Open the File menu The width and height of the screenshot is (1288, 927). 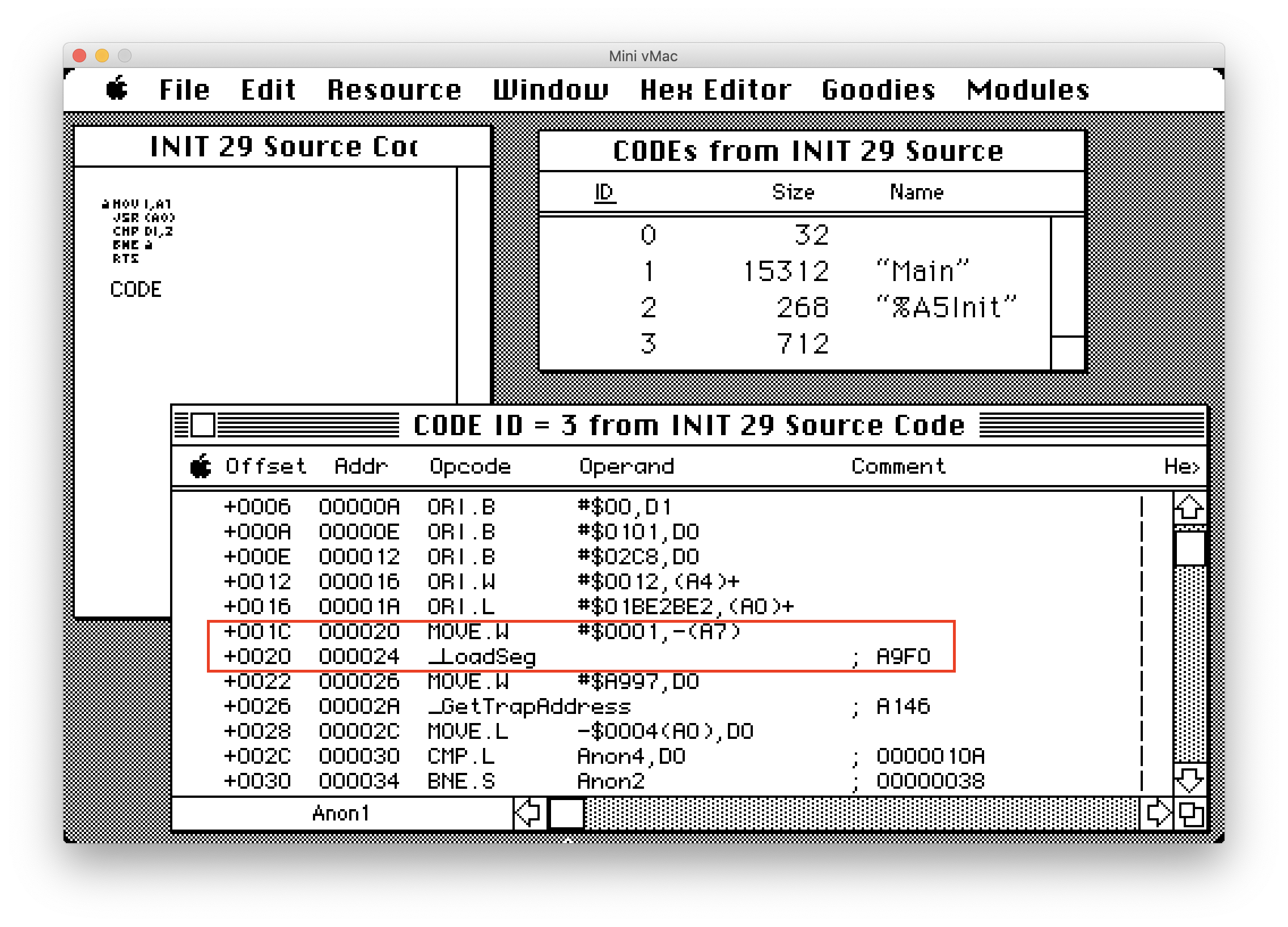pos(185,90)
